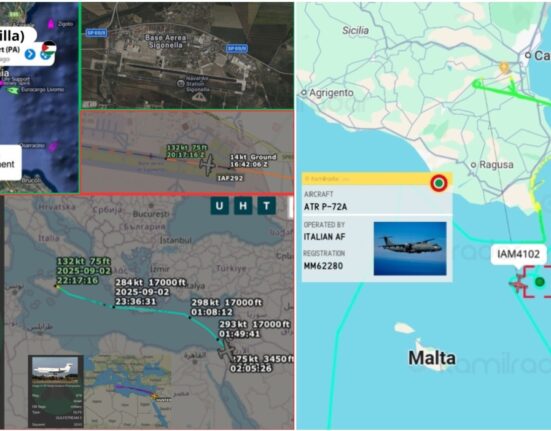Click the green dot in dashed area

pos(540,281)
